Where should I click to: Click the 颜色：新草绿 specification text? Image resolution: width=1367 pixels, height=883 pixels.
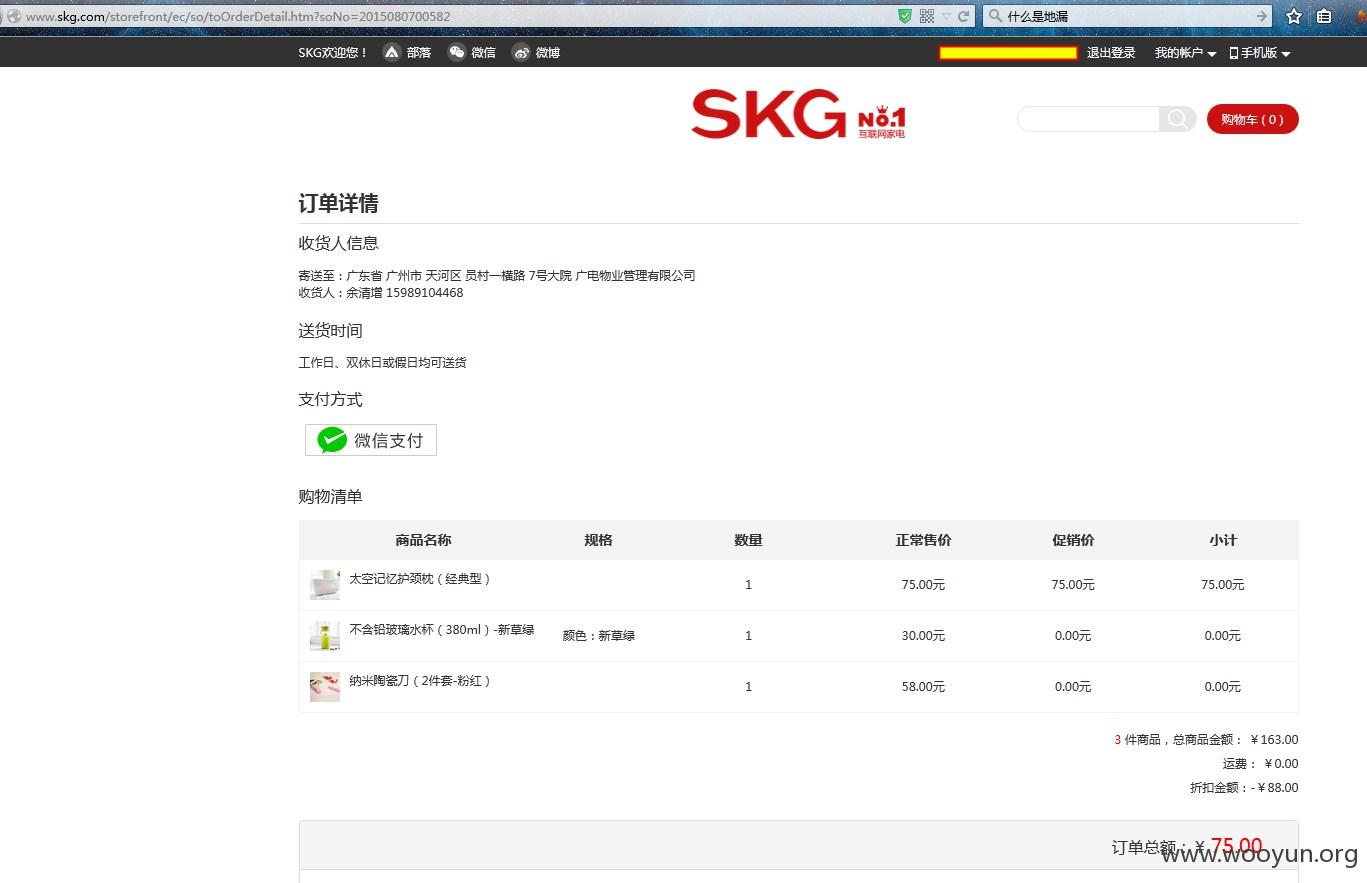pos(599,636)
